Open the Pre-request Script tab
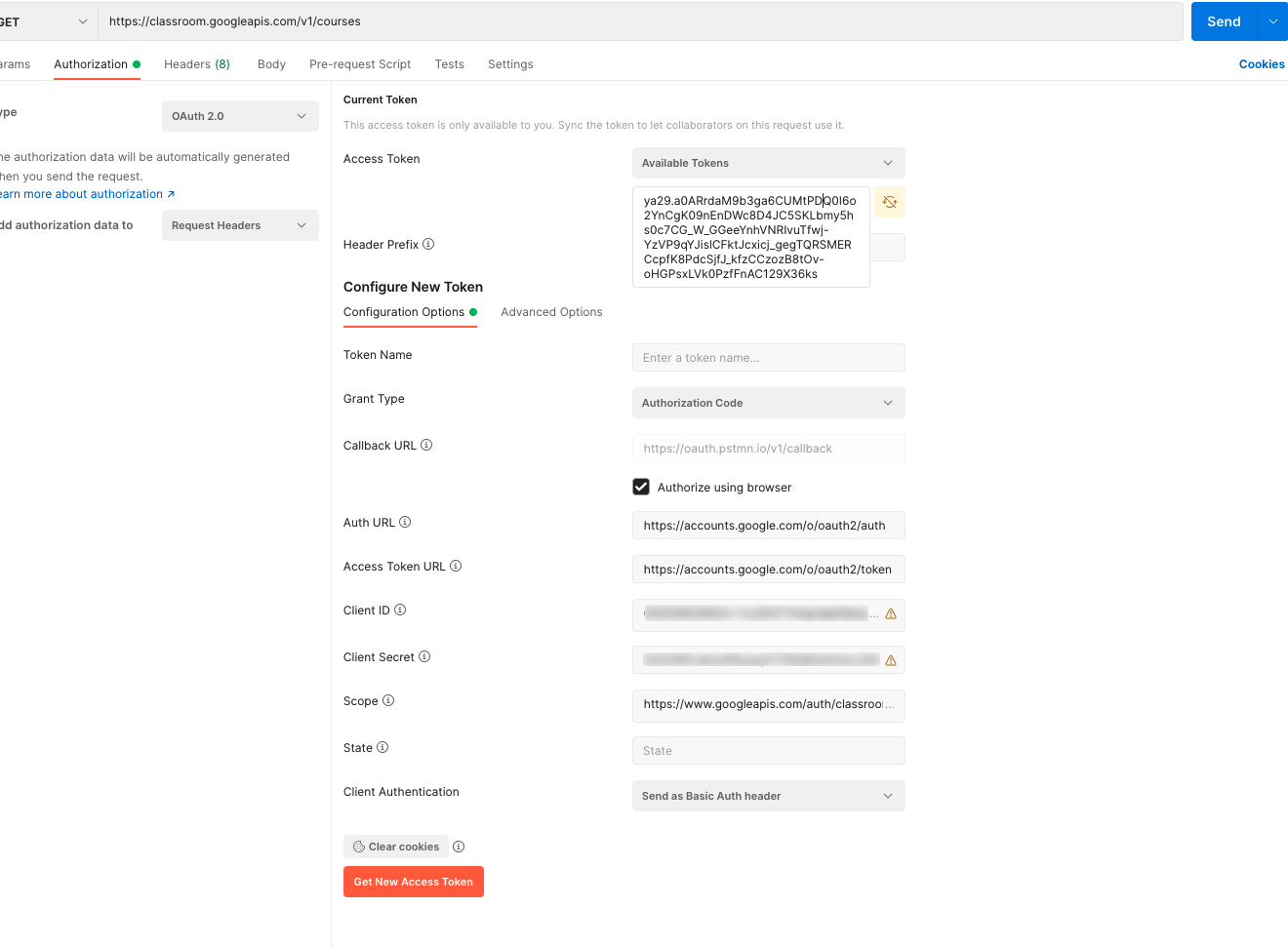The image size is (1288, 947). tap(360, 64)
